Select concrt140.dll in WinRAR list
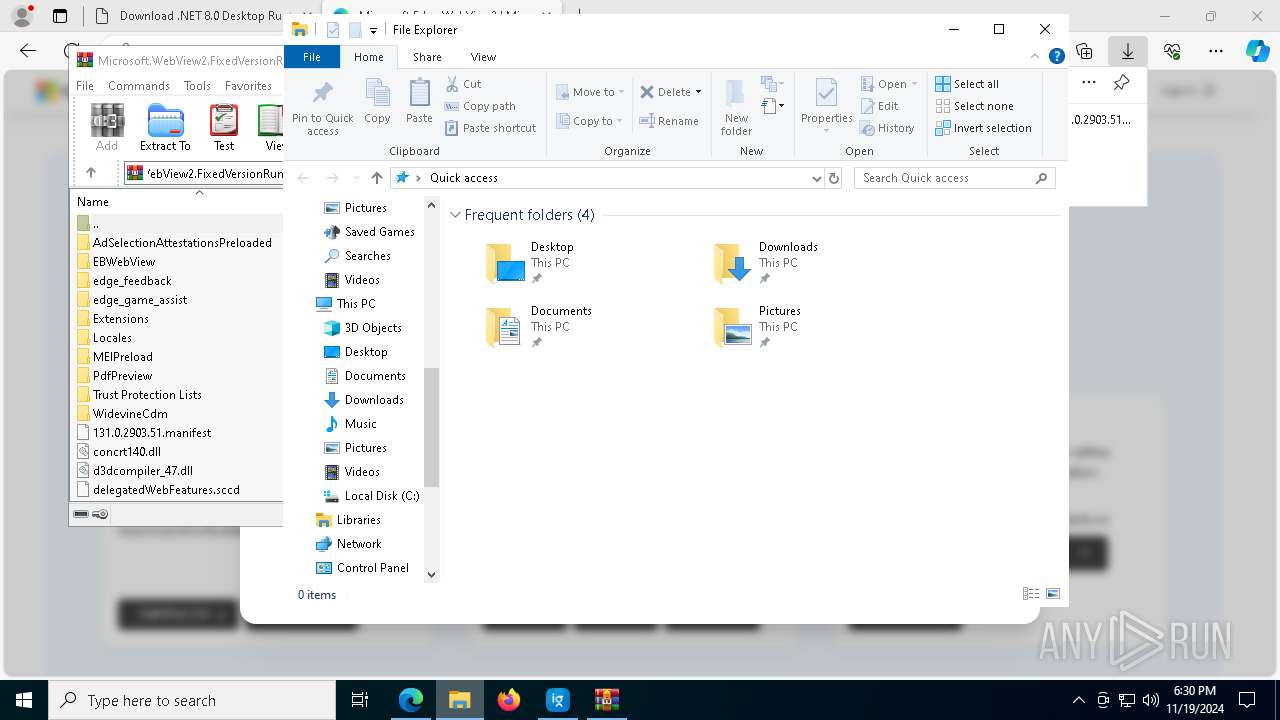The height and width of the screenshot is (720, 1280). [x=118, y=452]
